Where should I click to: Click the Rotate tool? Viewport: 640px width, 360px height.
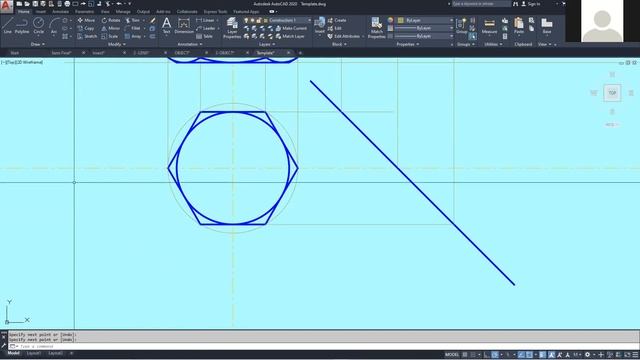(x=111, y=20)
